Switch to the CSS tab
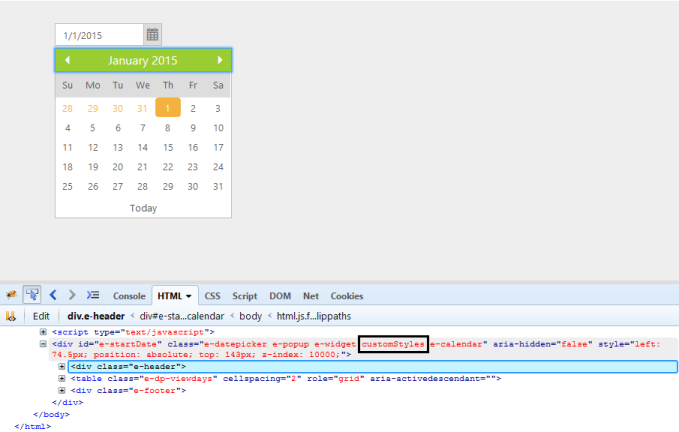This screenshot has height=432, width=679. tap(212, 296)
